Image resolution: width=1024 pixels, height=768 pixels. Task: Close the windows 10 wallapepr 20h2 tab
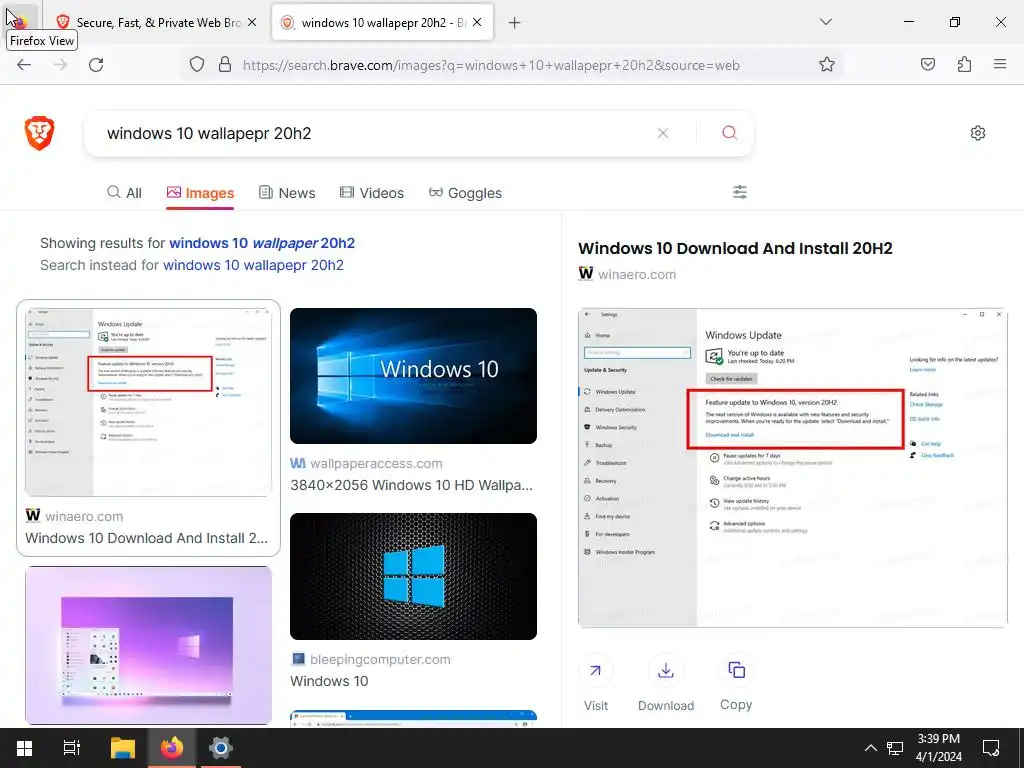pos(477,23)
